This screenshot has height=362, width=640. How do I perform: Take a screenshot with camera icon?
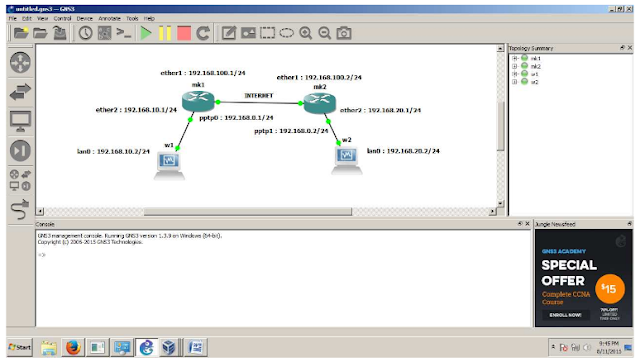point(344,33)
